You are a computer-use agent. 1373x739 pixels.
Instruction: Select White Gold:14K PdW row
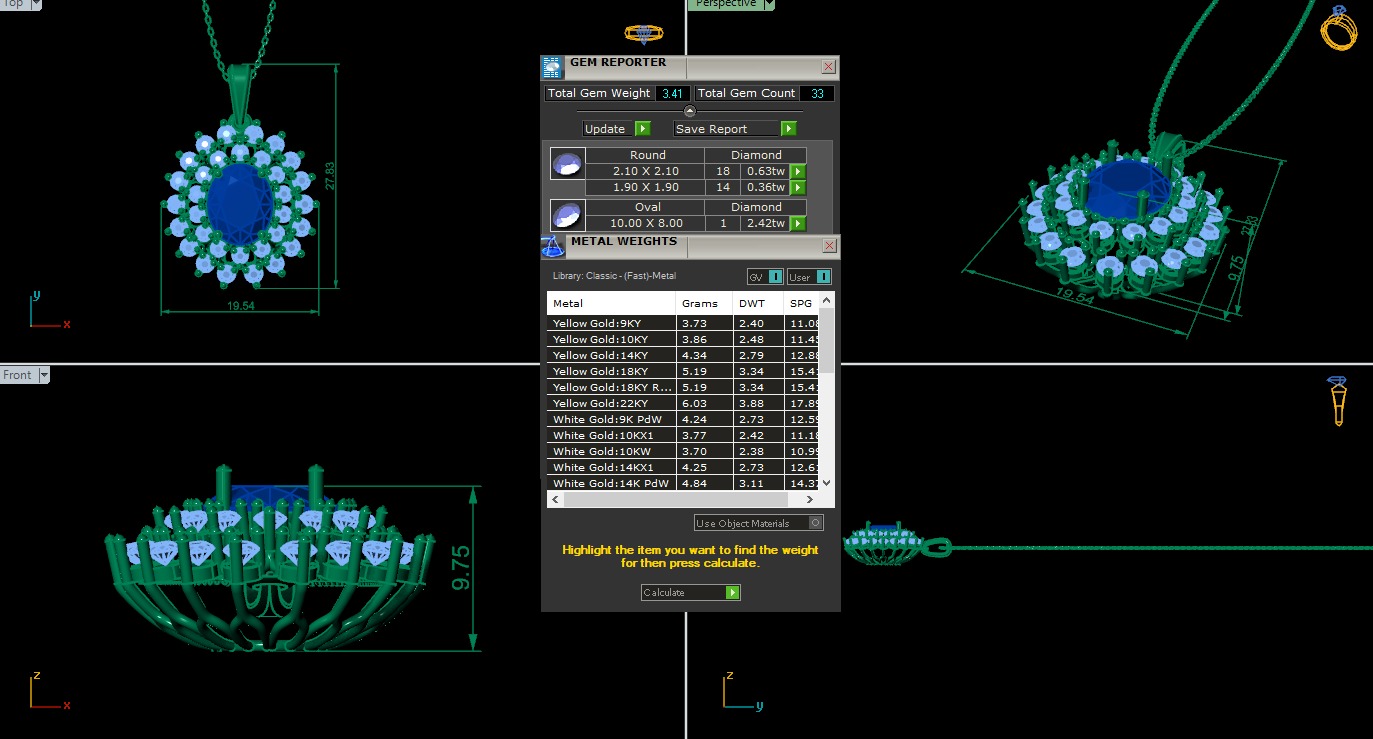684,483
